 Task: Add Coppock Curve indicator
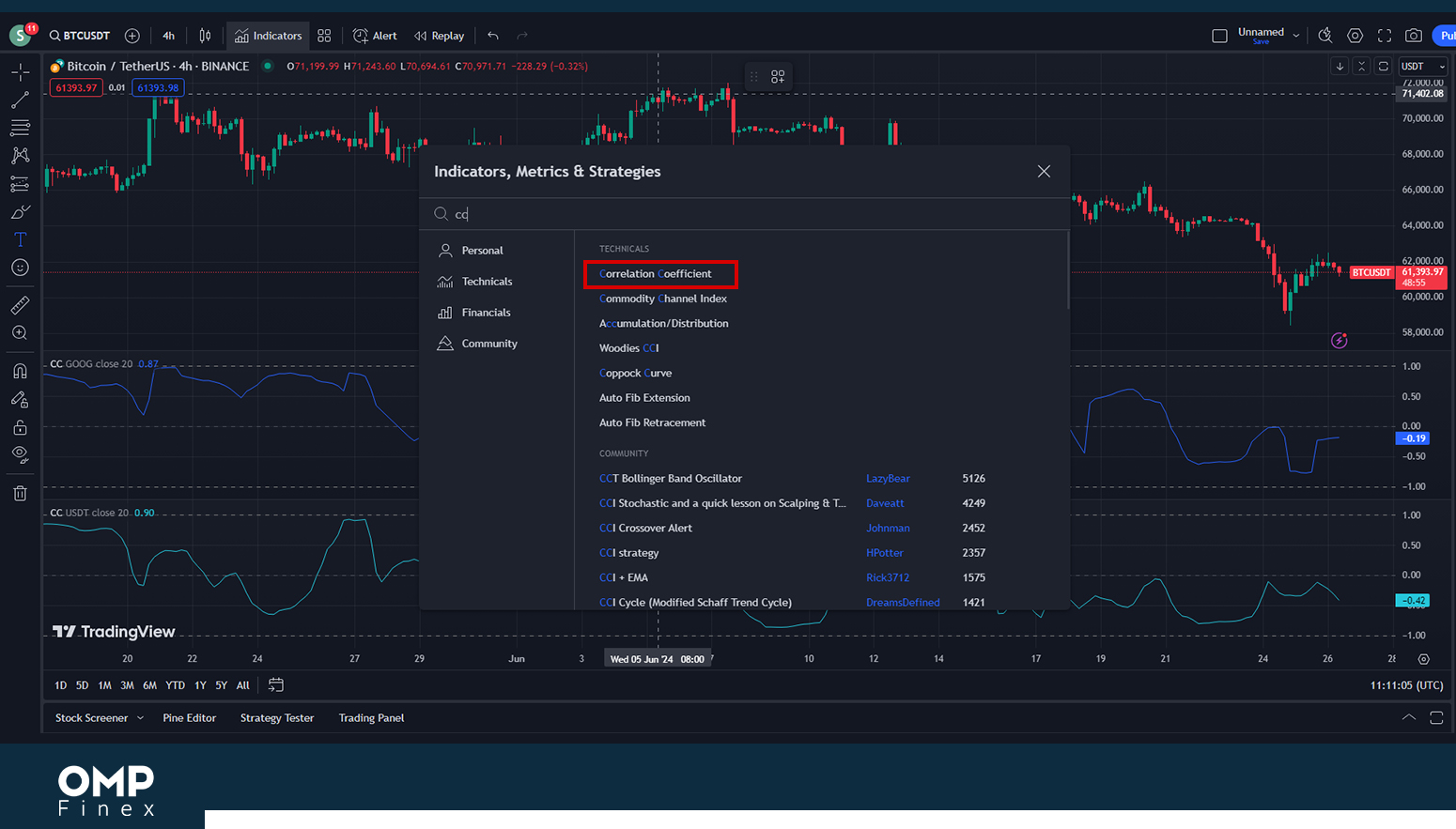pyautogui.click(x=636, y=373)
